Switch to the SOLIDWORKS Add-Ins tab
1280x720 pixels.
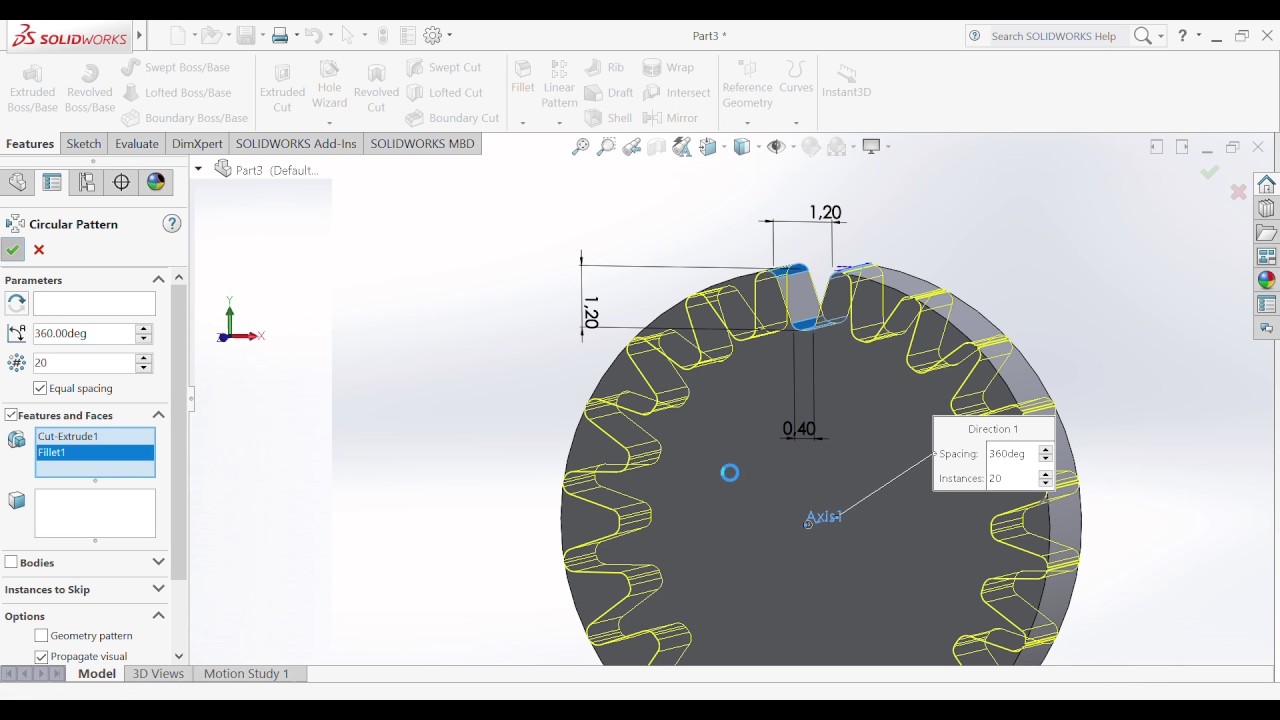tap(296, 144)
